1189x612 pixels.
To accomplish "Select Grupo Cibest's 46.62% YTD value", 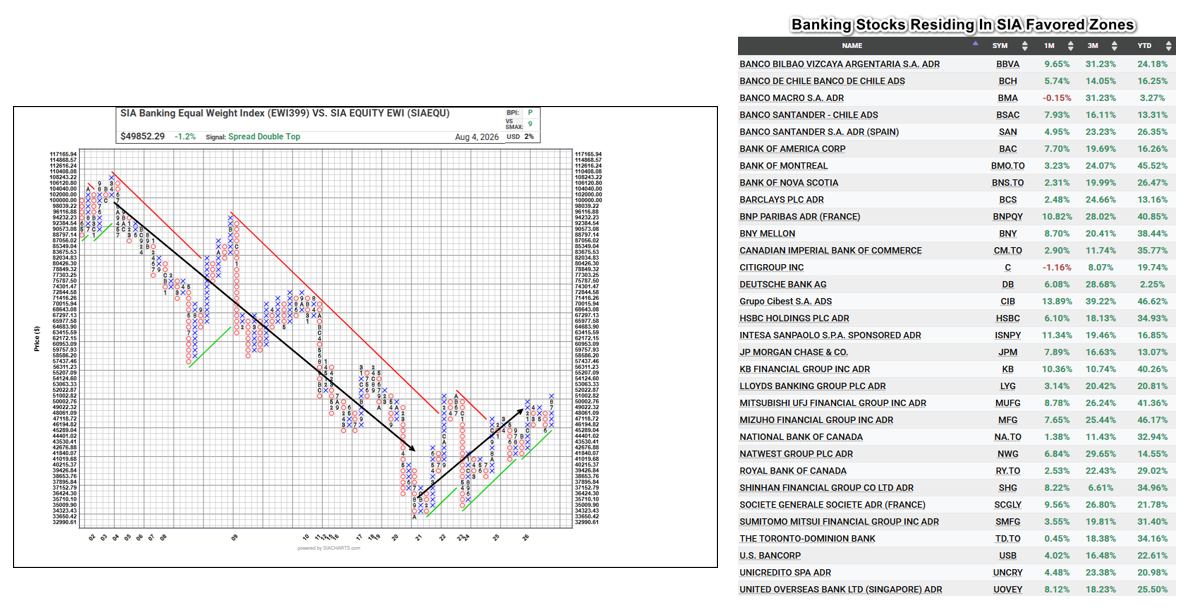I will 1152,301.
